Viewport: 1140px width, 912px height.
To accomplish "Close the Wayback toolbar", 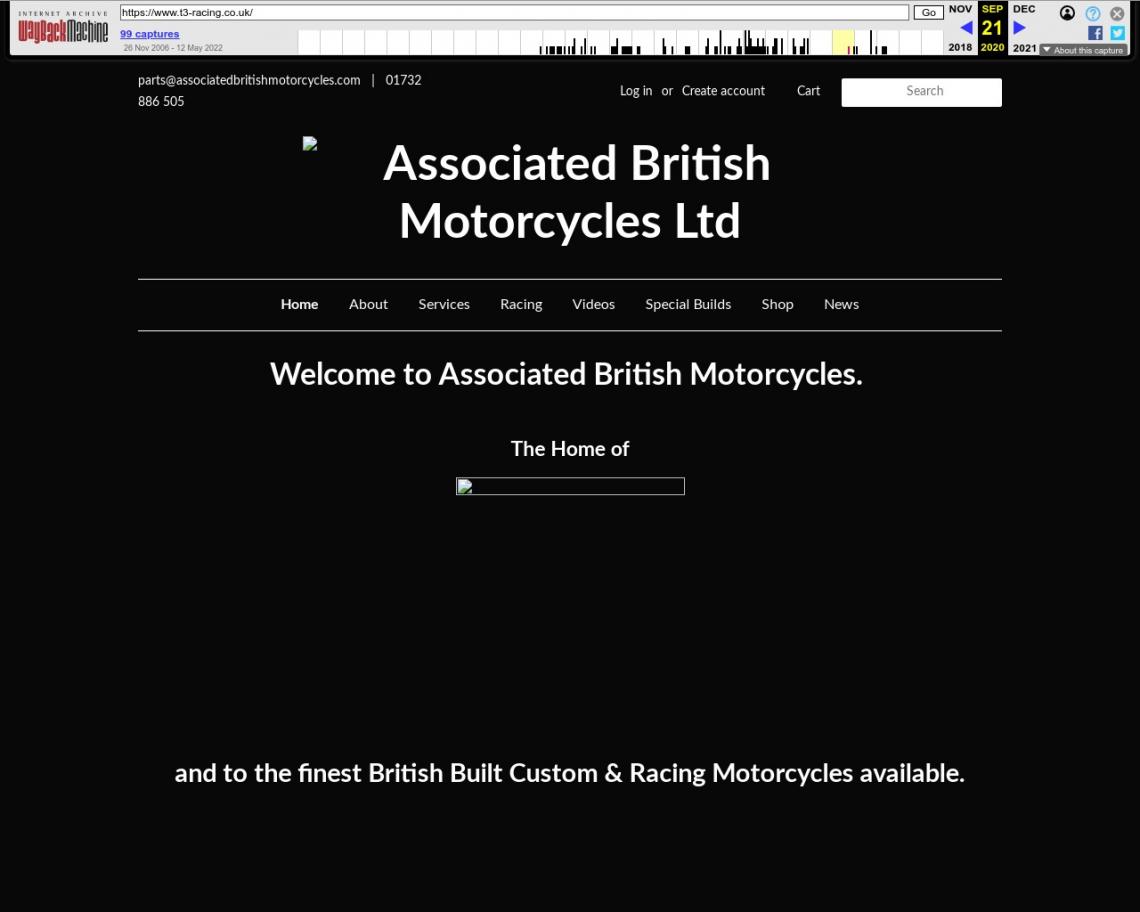I will [1117, 13].
